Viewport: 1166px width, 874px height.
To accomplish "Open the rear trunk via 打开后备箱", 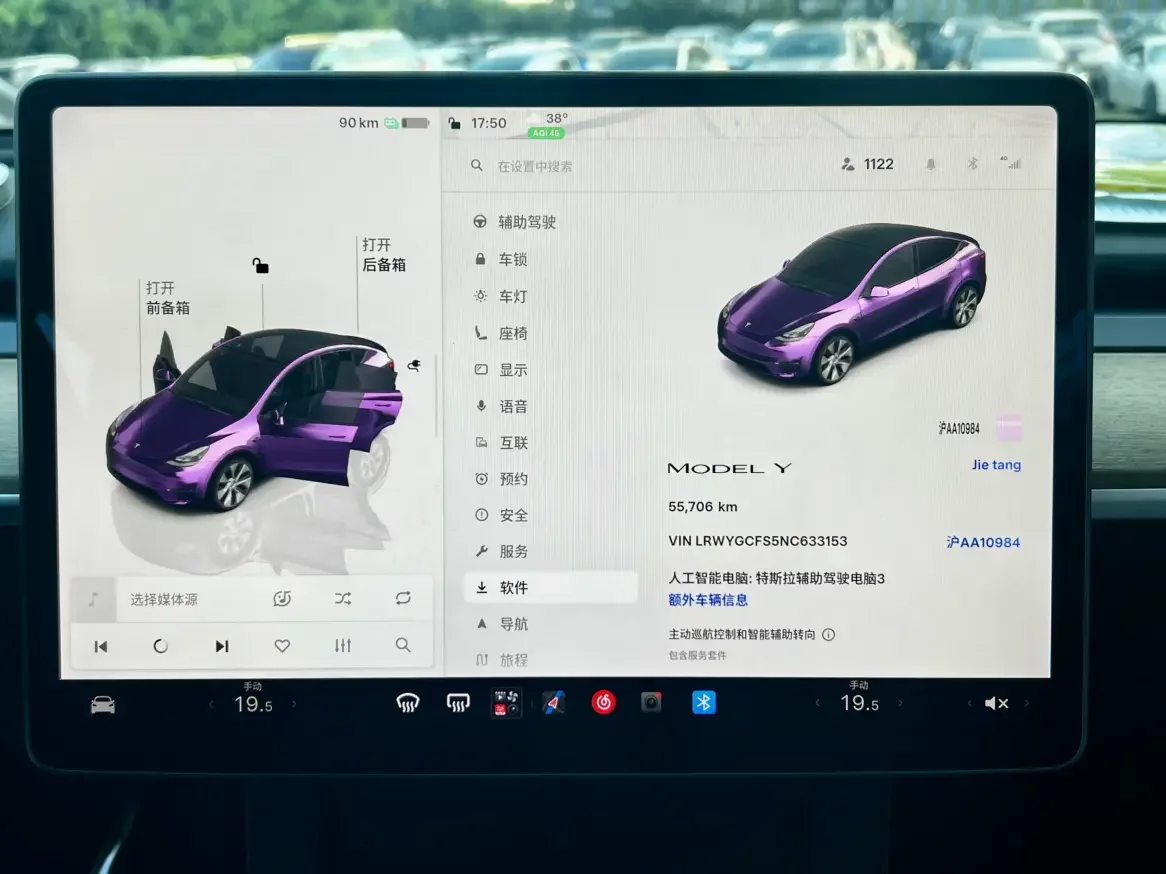I will point(384,254).
